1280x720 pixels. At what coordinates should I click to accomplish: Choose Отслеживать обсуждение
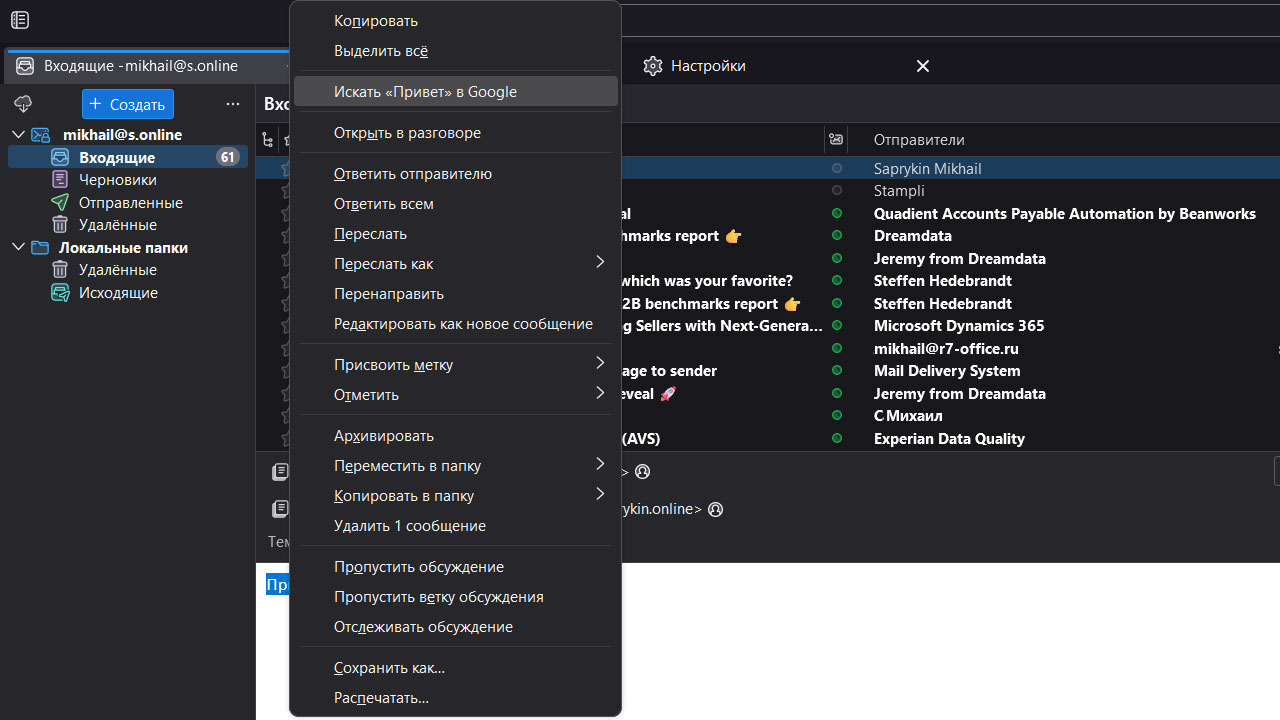coord(455,627)
